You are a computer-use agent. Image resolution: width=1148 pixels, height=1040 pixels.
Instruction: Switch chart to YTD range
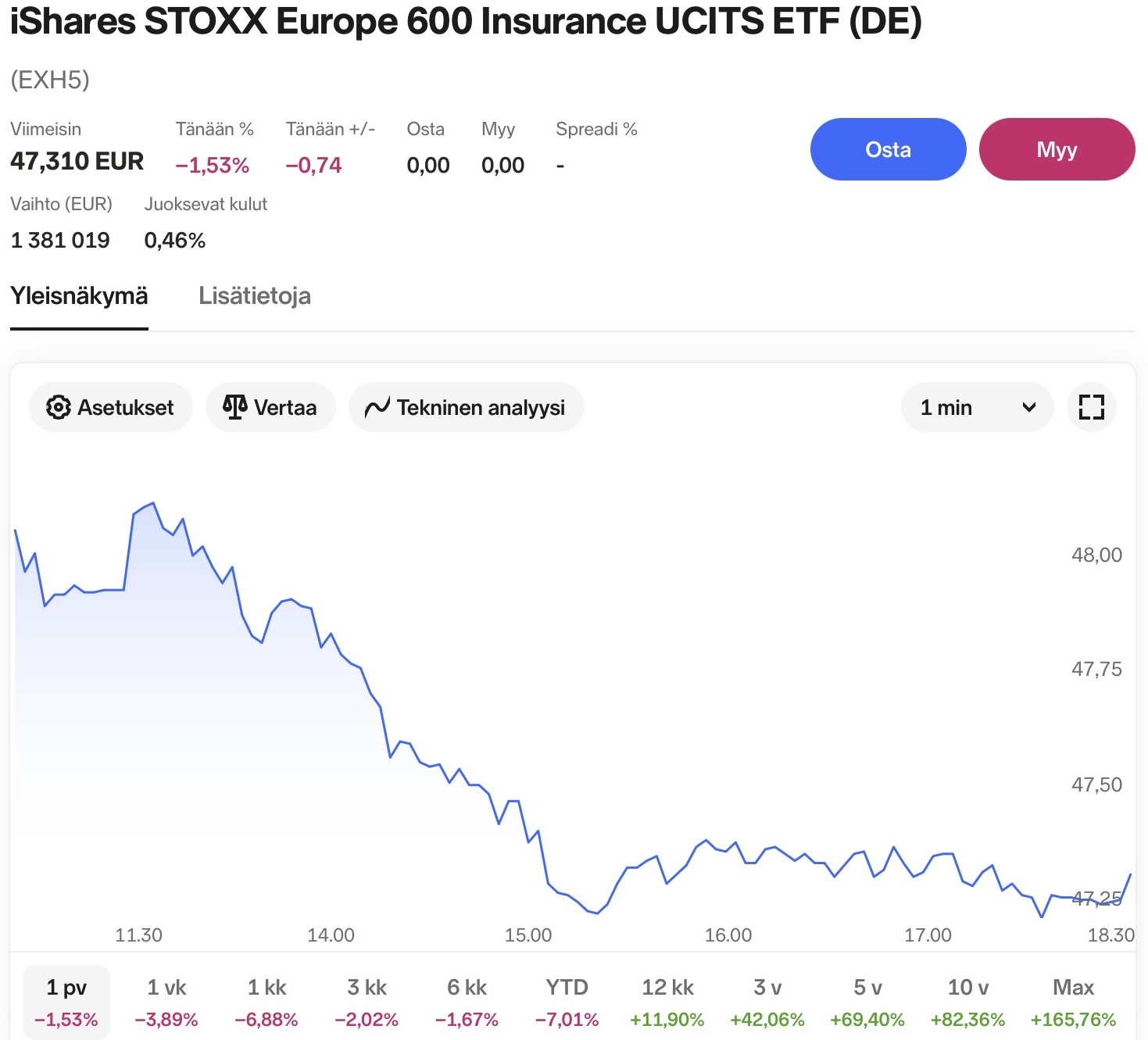(567, 1002)
